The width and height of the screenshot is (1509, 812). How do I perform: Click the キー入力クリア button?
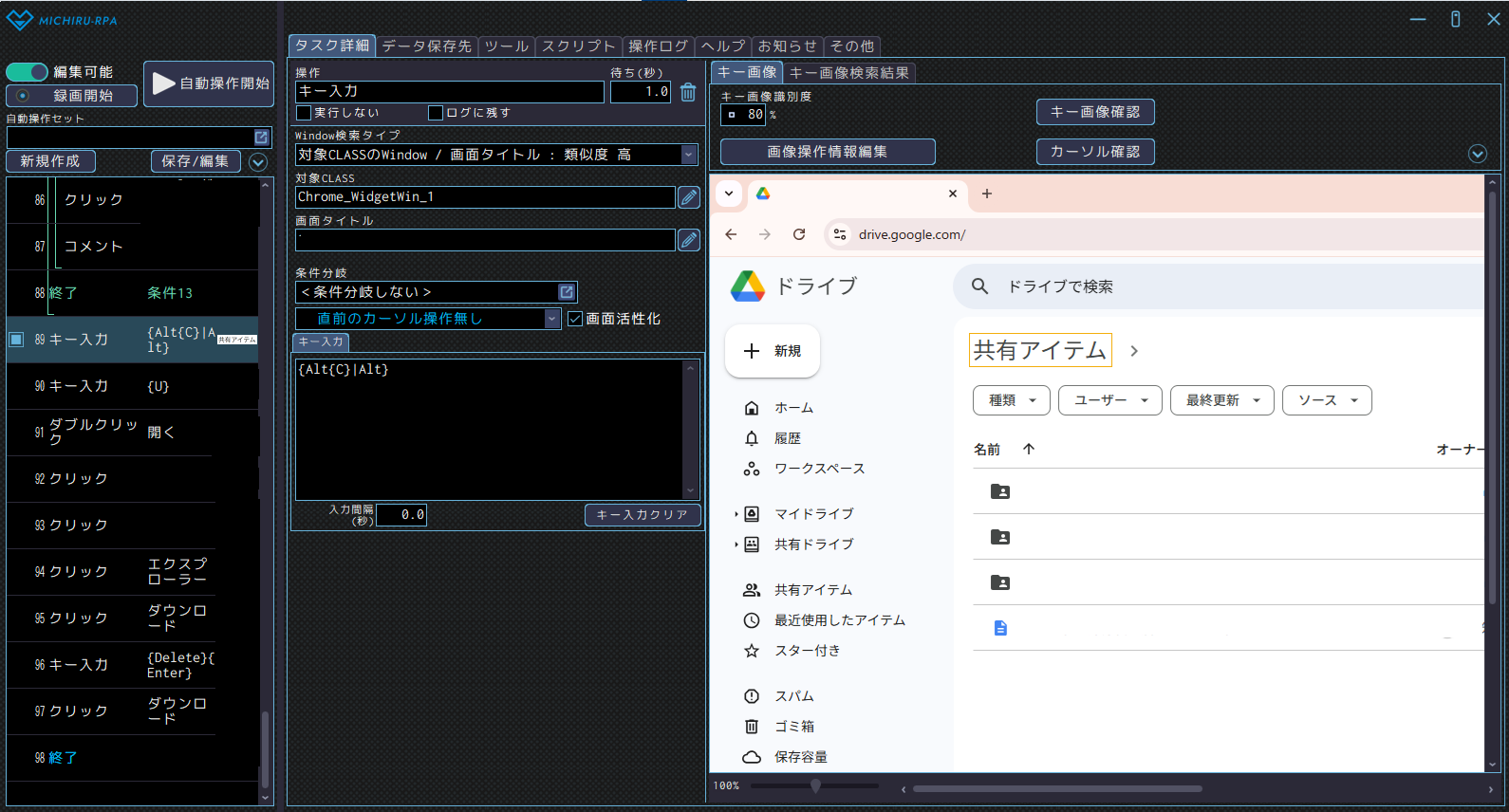coord(643,514)
